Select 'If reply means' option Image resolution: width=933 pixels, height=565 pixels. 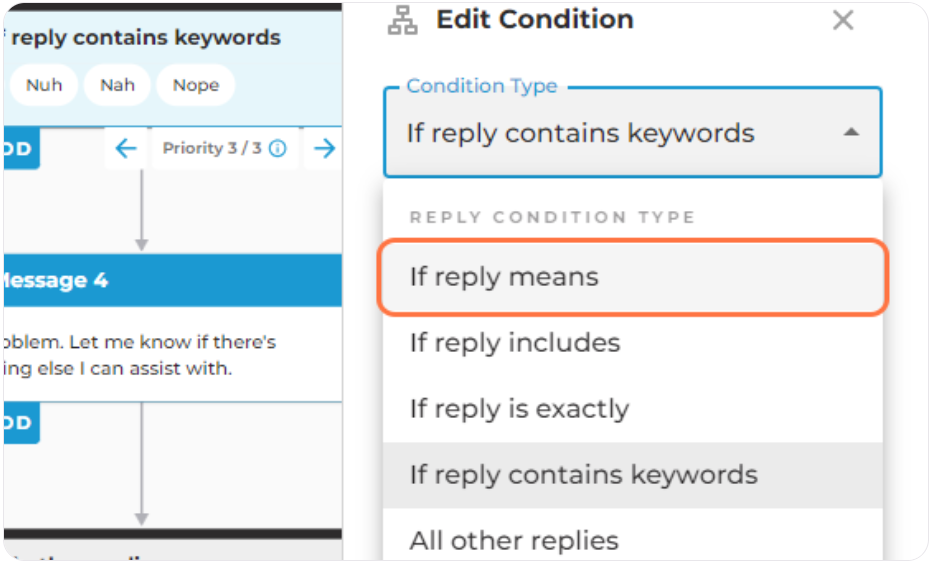[x=633, y=277]
